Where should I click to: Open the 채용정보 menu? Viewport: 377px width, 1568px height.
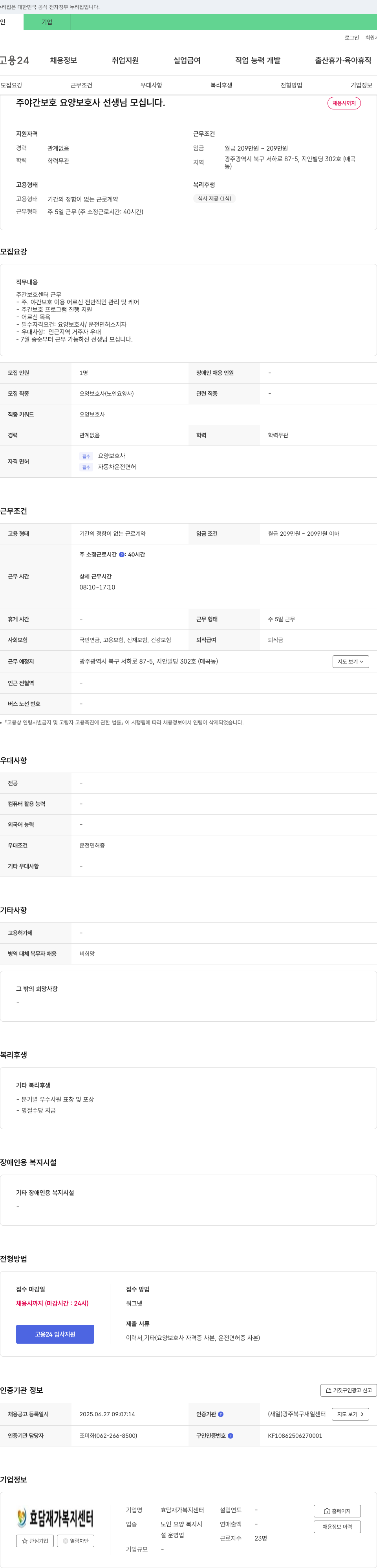pos(63,60)
